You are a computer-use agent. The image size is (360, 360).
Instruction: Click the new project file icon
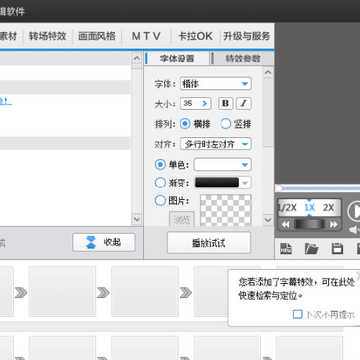286,249
